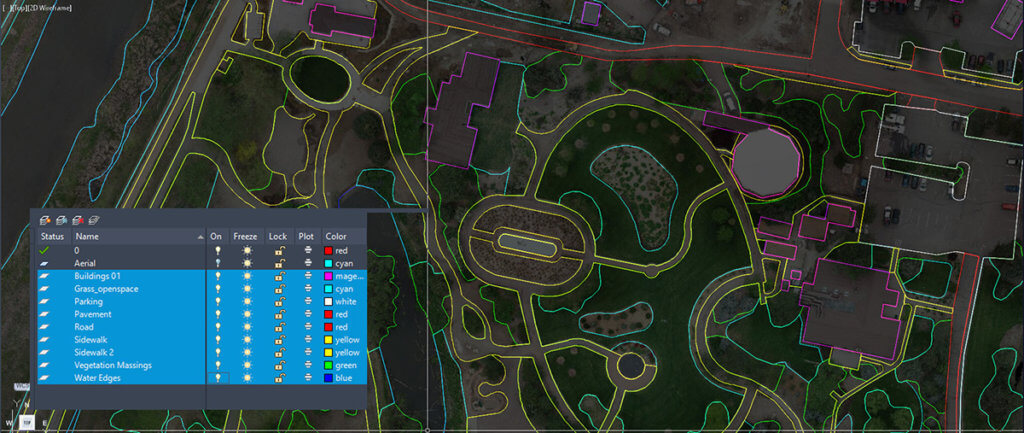This screenshot has height=433, width=1024.
Task: Lock the Parking layer padlock
Action: click(x=278, y=302)
